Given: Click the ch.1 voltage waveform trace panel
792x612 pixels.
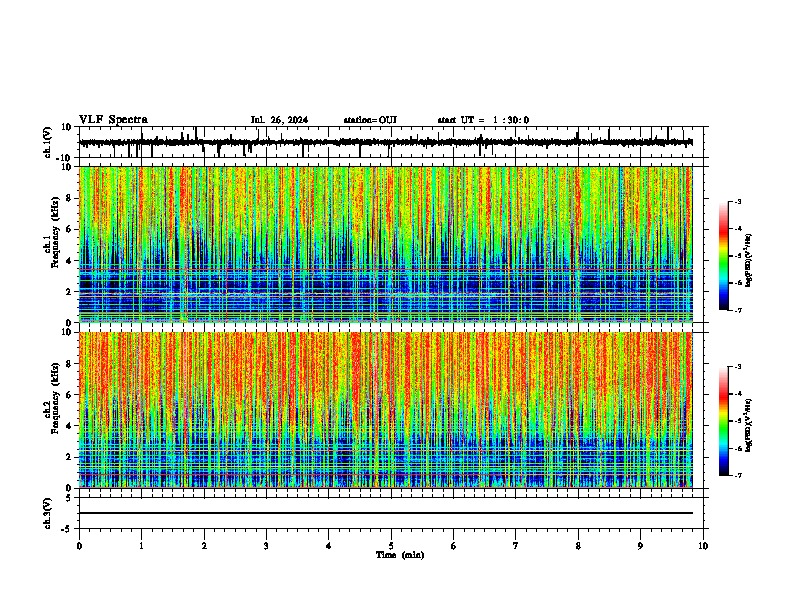Looking at the screenshot, I should [391, 142].
